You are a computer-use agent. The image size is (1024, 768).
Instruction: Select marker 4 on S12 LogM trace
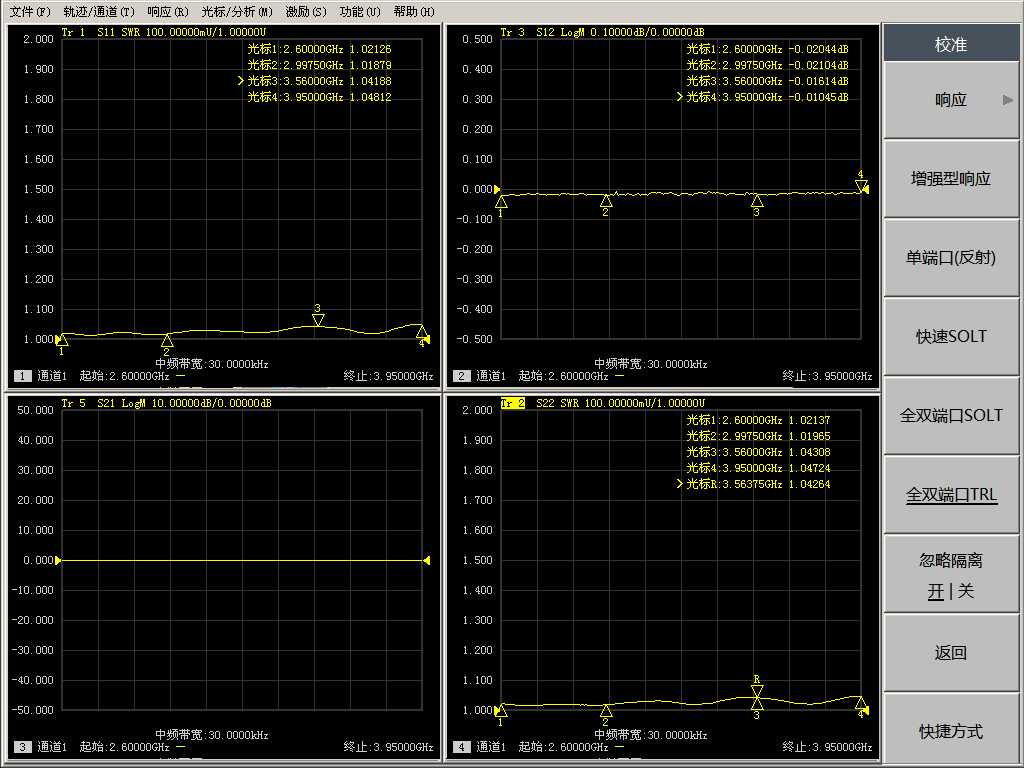tap(861, 181)
